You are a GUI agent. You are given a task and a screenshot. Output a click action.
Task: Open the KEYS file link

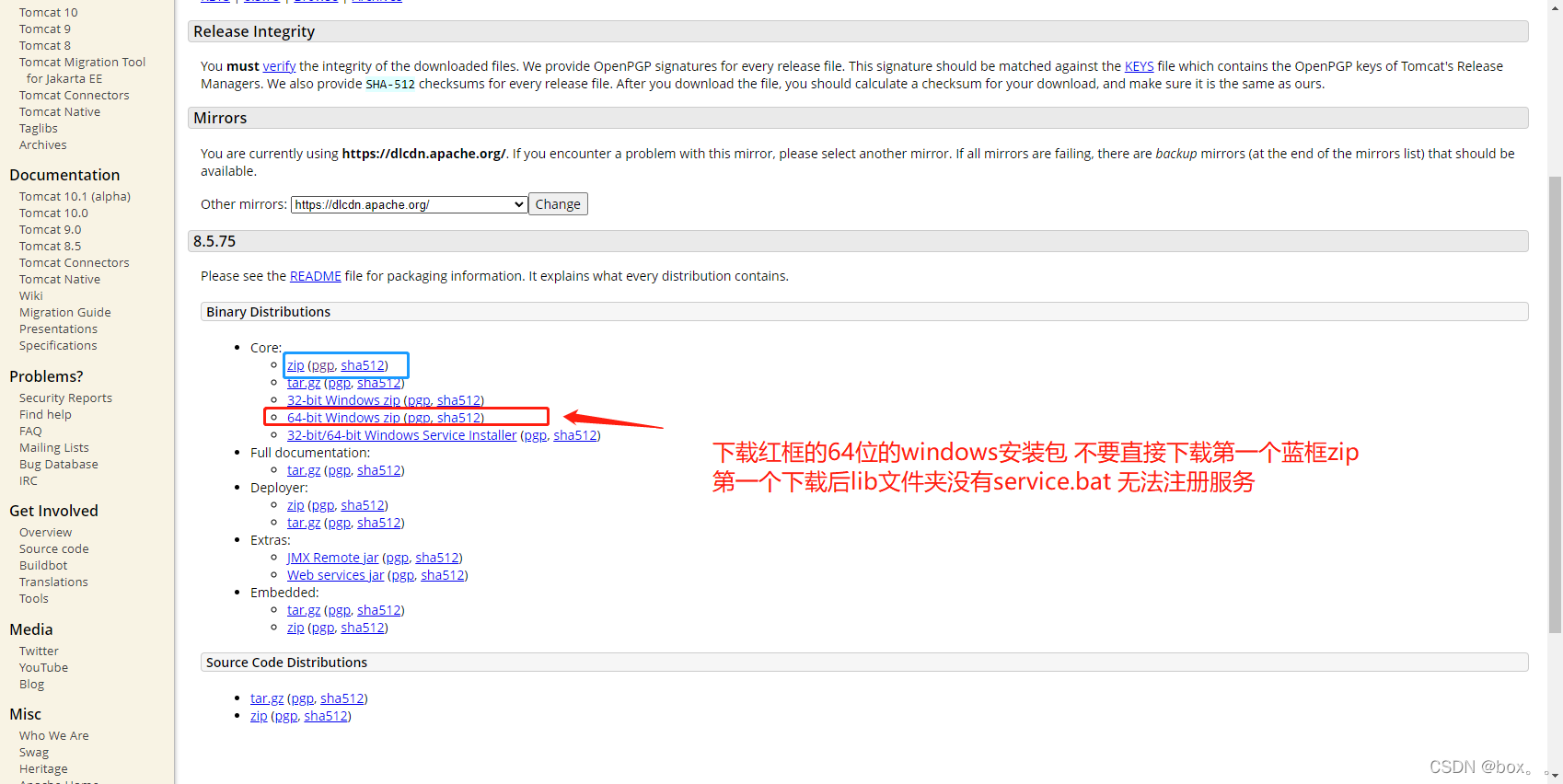click(1139, 66)
